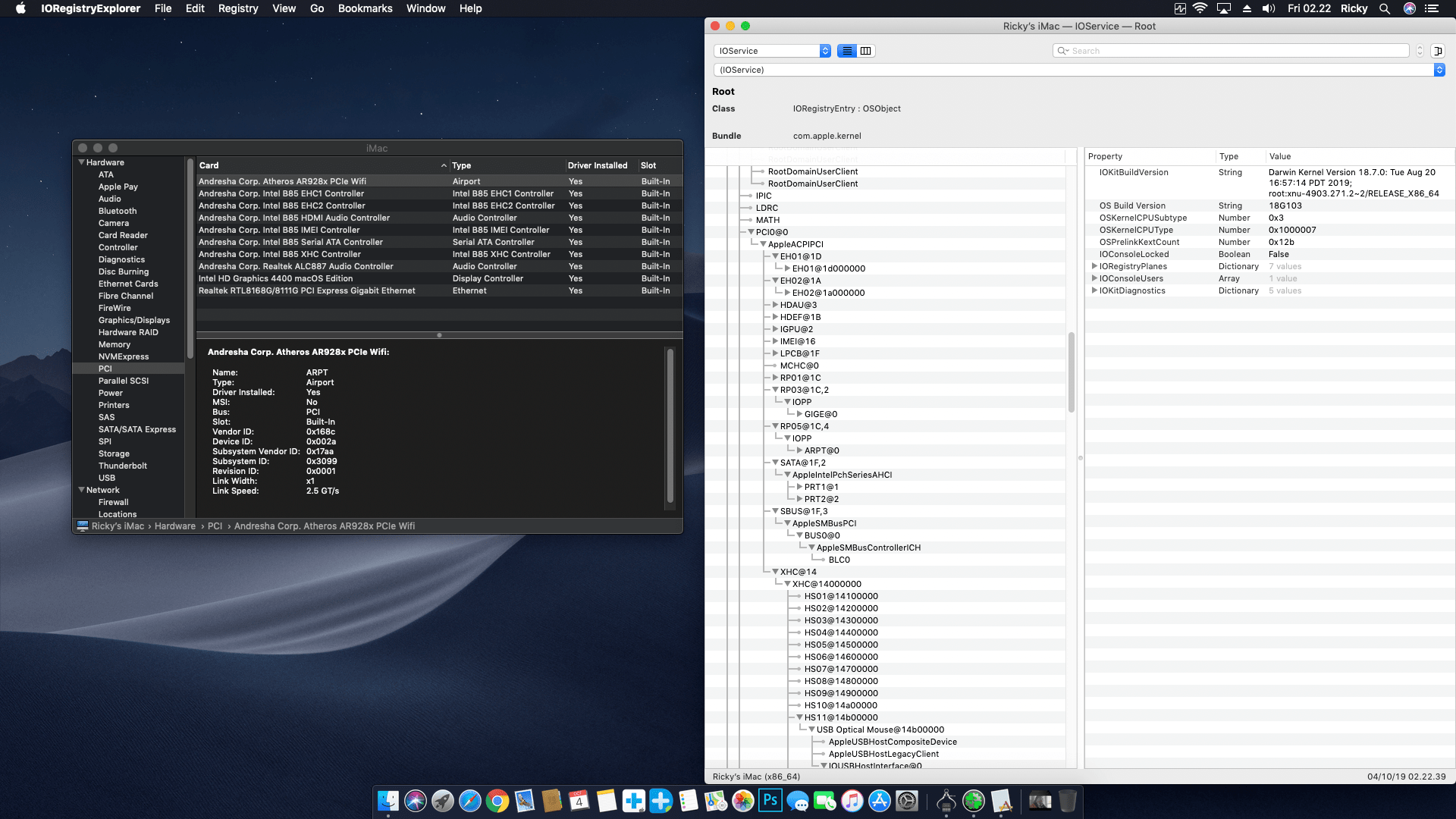
Task: Open the Window menu
Action: coord(425,8)
